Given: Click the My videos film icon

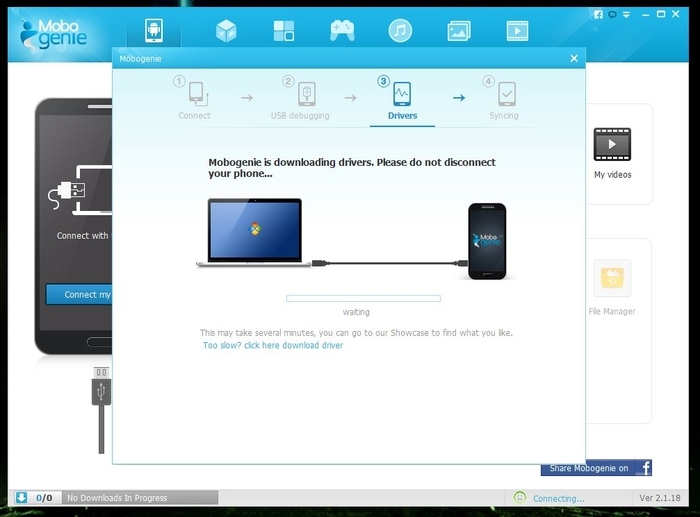Looking at the screenshot, I should coord(612,144).
